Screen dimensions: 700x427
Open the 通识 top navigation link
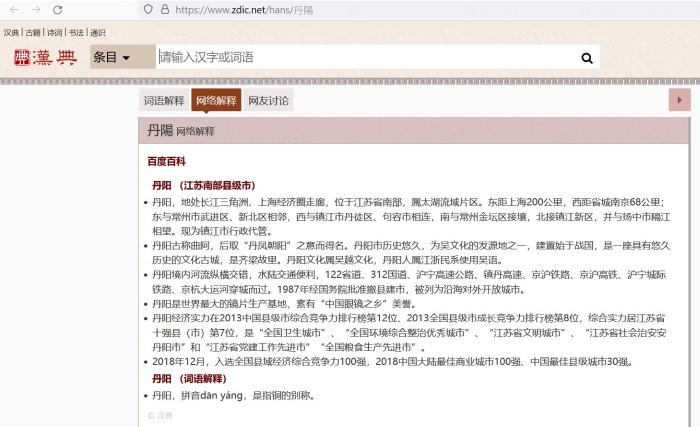pyautogui.click(x=97, y=33)
